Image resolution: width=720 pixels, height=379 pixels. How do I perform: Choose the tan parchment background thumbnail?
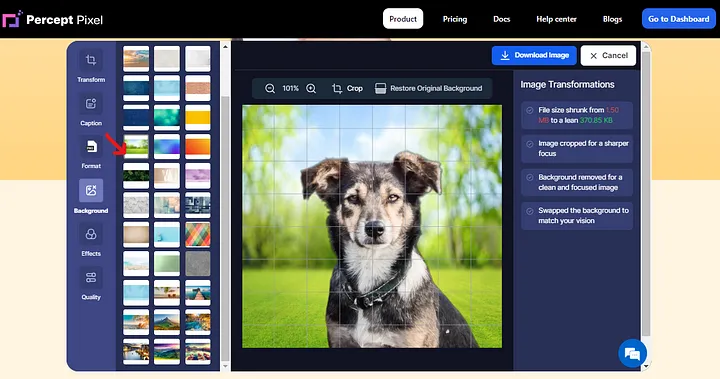pyautogui.click(x=136, y=234)
